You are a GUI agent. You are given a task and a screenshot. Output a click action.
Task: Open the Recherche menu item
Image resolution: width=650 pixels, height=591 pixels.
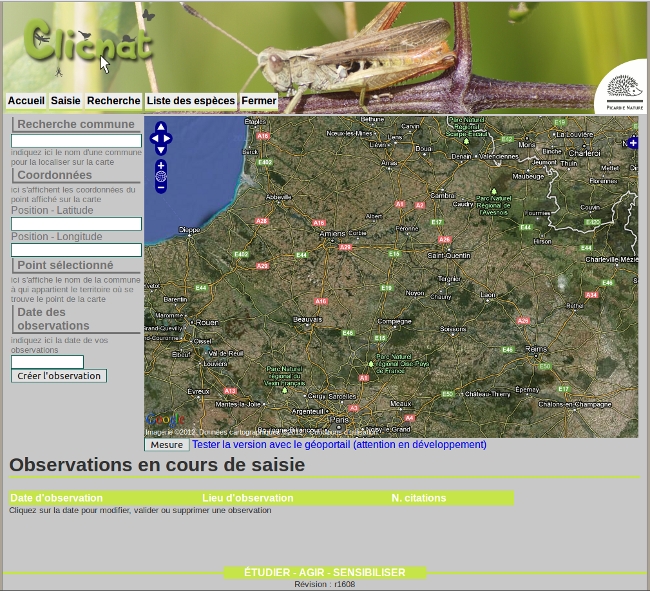[x=114, y=101]
